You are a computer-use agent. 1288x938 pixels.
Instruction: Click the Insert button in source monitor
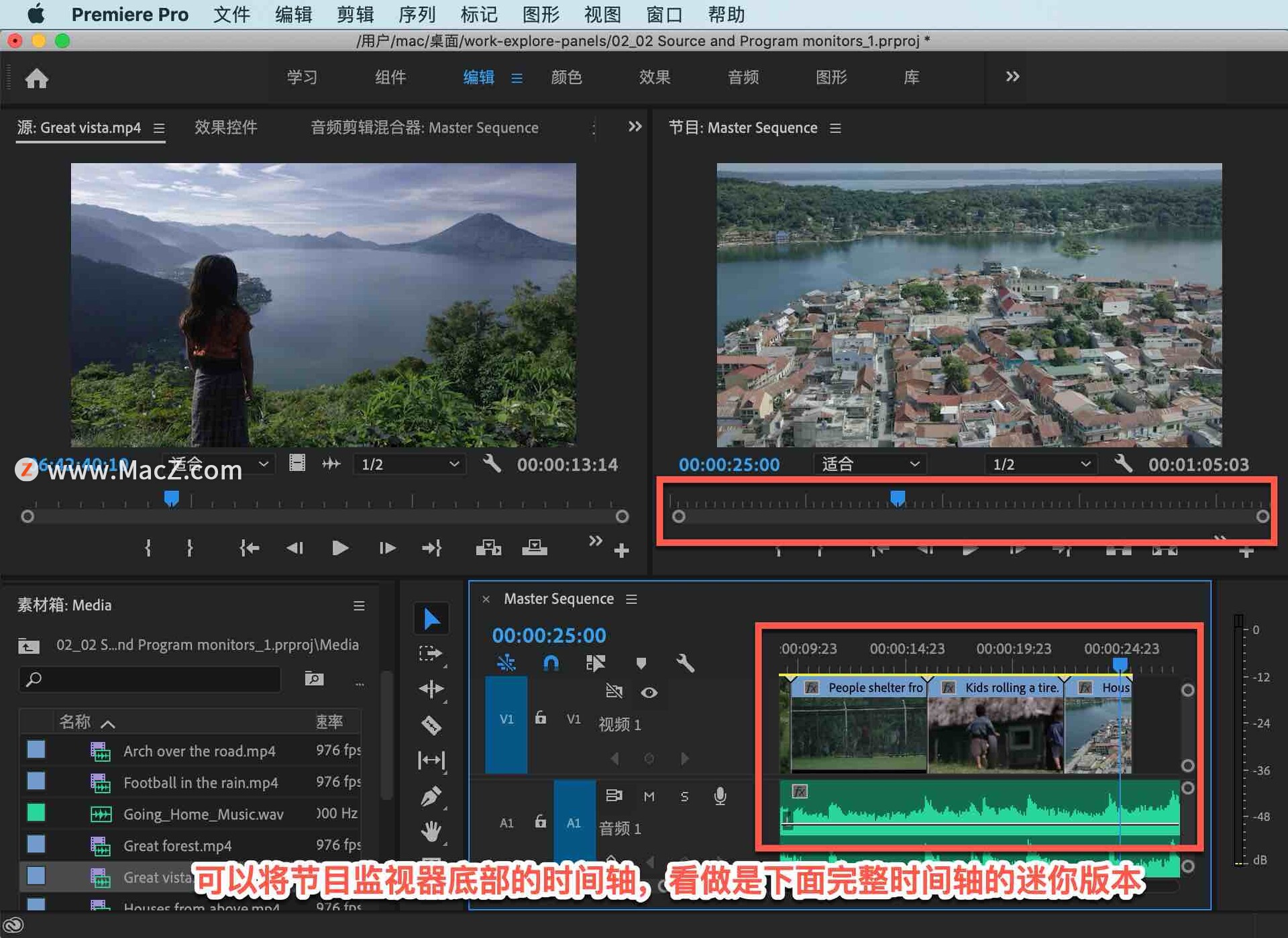pos(488,548)
